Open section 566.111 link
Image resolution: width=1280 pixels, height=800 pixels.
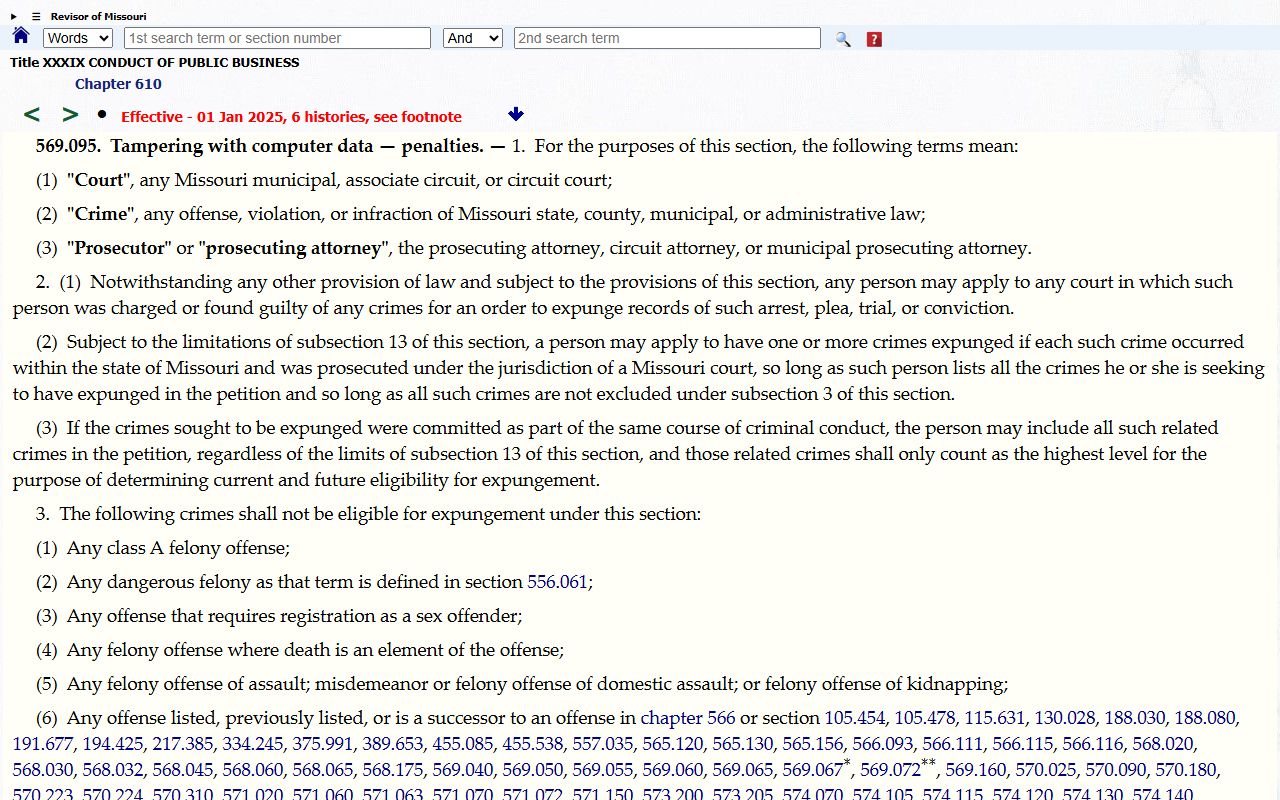[x=953, y=744]
